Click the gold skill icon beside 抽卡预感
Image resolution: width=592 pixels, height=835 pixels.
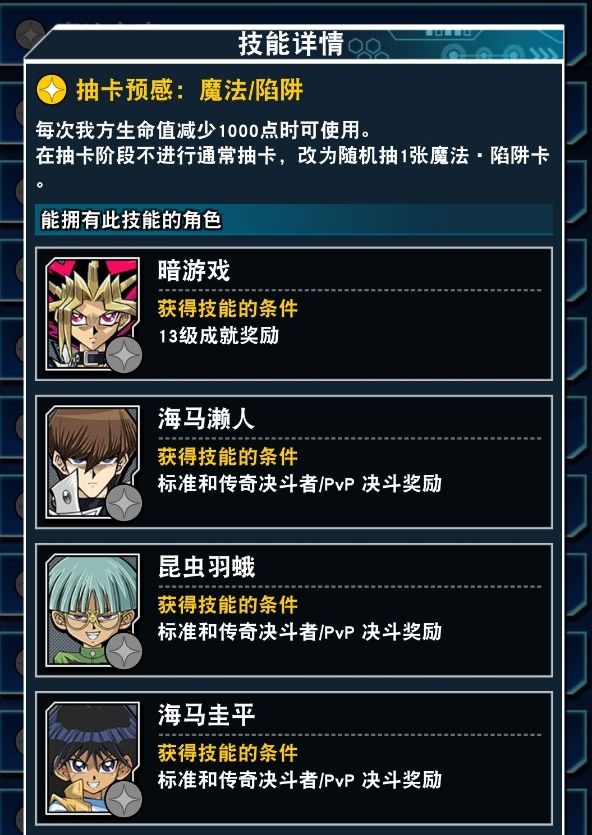51,89
